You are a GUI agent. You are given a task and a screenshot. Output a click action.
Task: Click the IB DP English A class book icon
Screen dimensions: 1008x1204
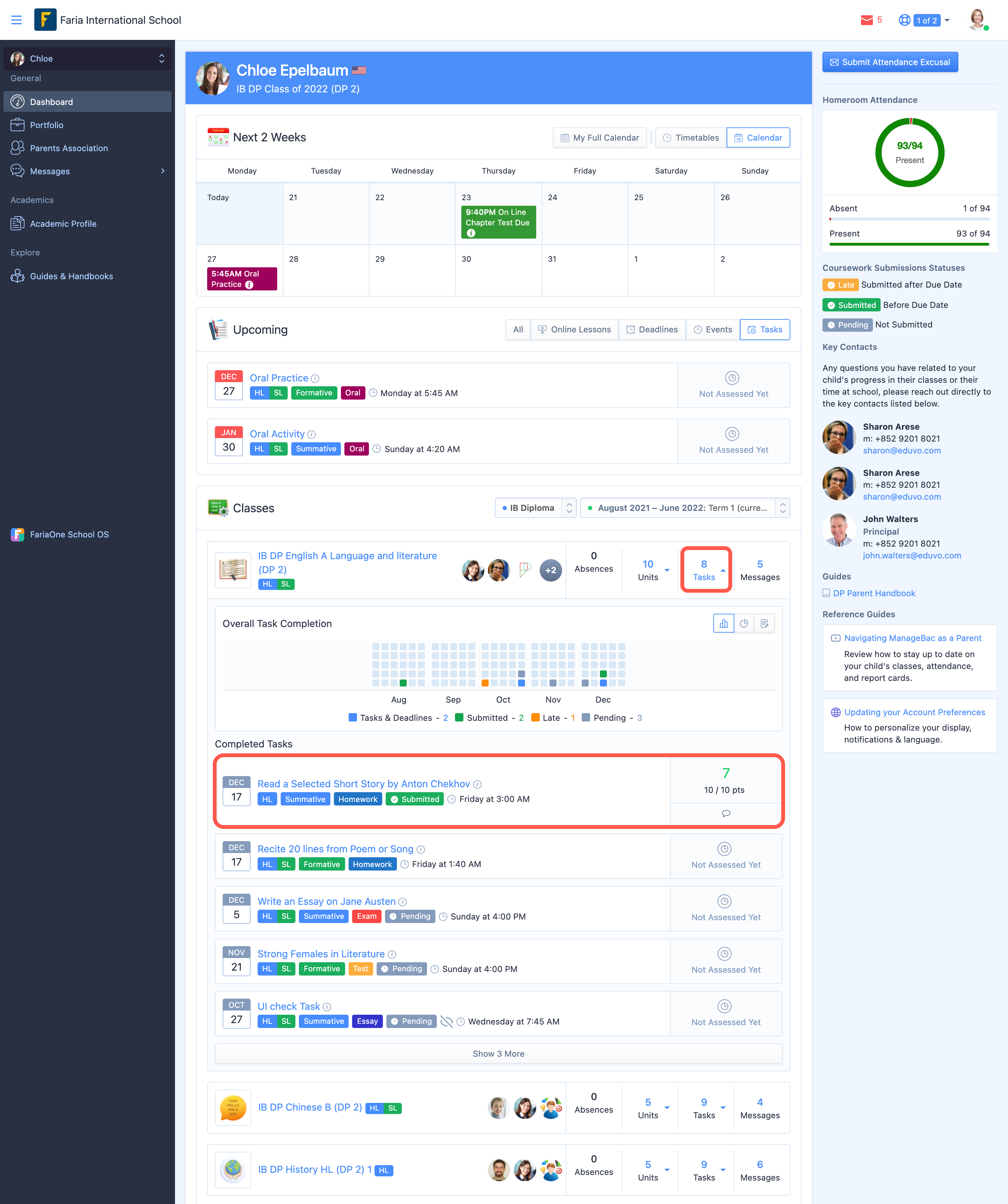(x=233, y=570)
